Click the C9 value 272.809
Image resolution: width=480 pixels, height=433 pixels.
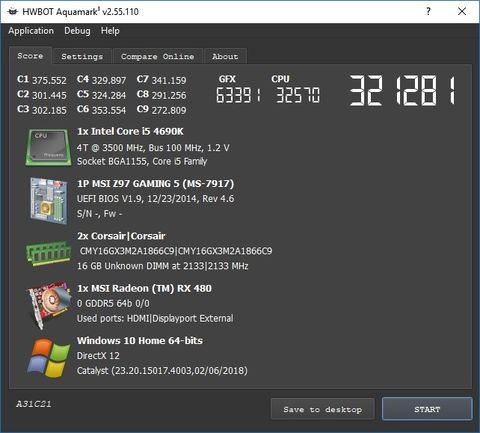point(169,110)
